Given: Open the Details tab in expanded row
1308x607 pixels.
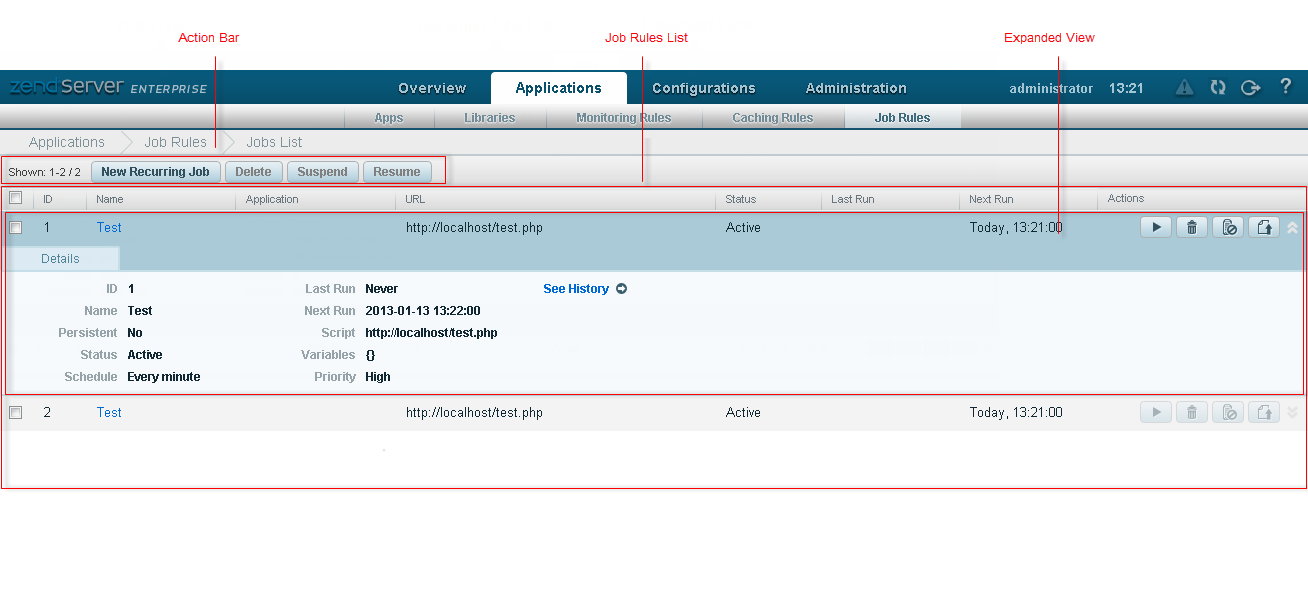Looking at the screenshot, I should 61,259.
